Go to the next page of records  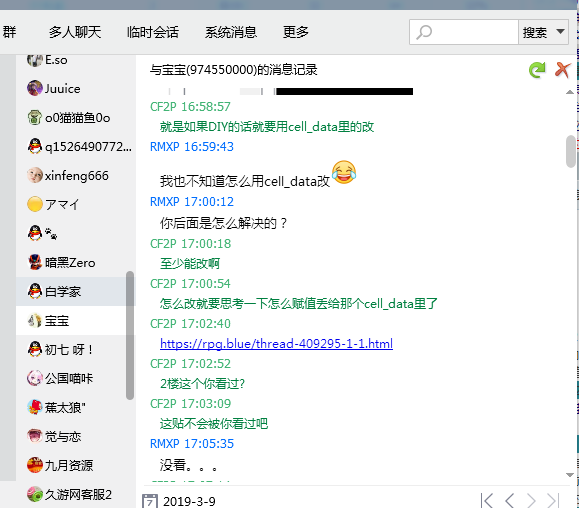click(531, 501)
